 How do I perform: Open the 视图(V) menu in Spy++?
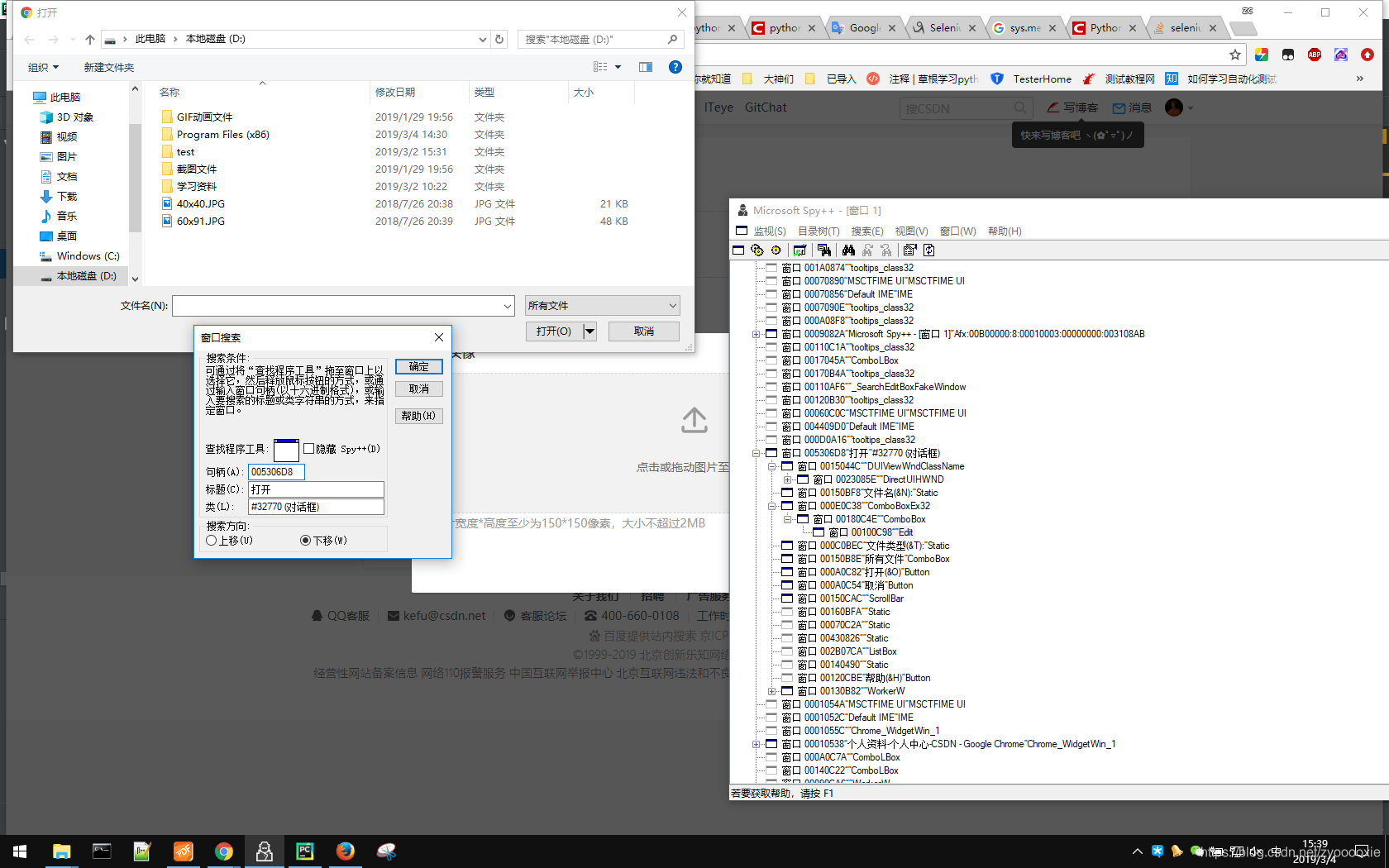[x=911, y=231]
